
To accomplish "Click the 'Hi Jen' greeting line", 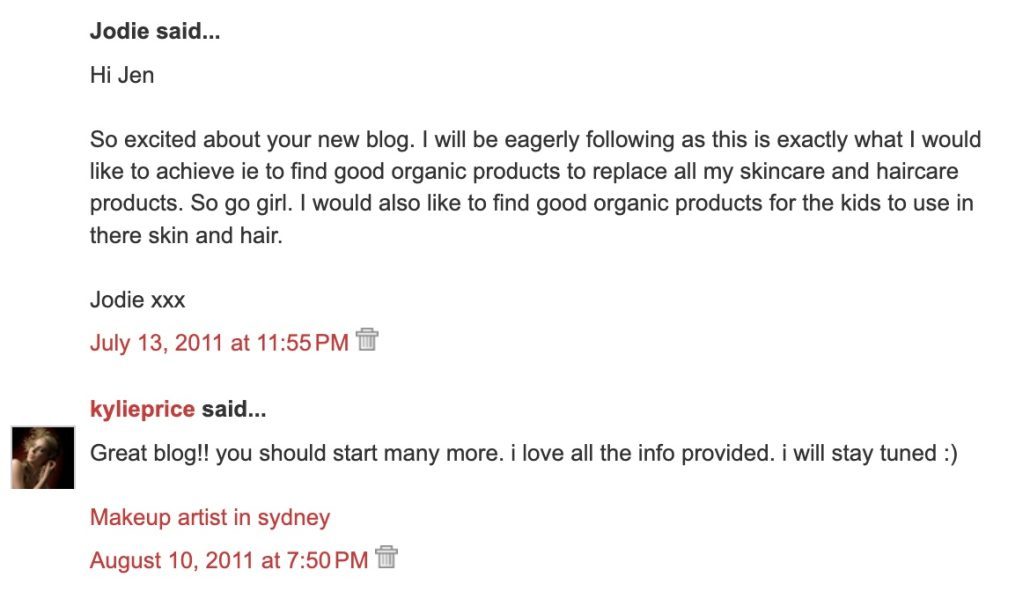I will click(122, 75).
